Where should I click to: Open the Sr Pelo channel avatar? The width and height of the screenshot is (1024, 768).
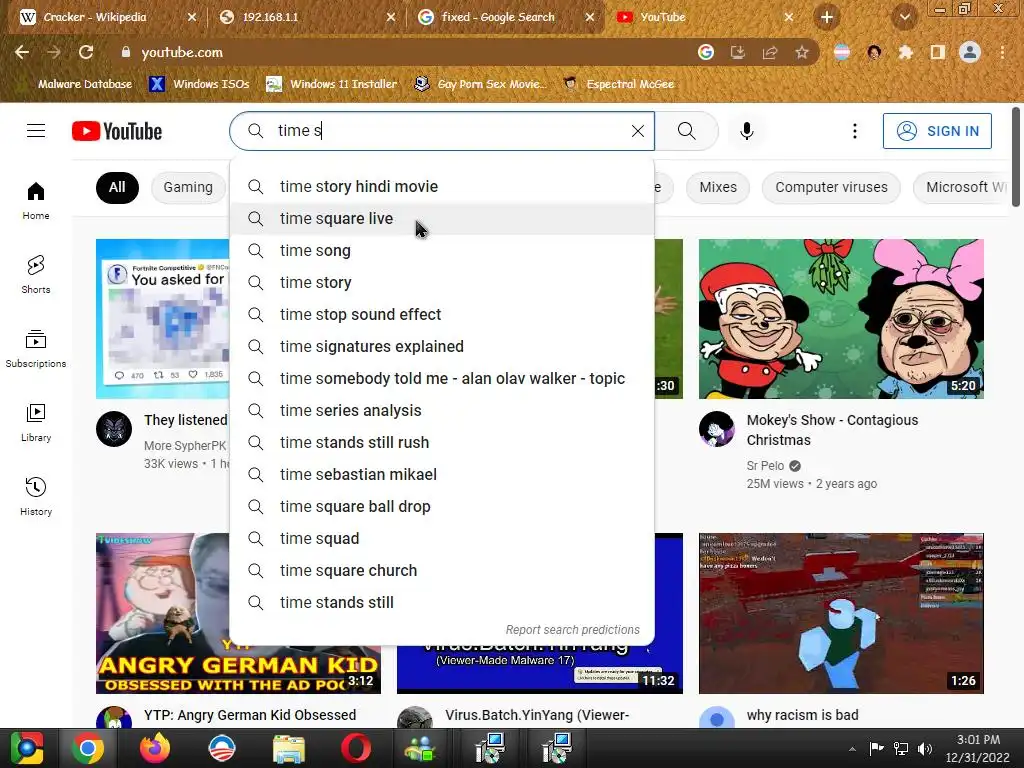tap(716, 429)
